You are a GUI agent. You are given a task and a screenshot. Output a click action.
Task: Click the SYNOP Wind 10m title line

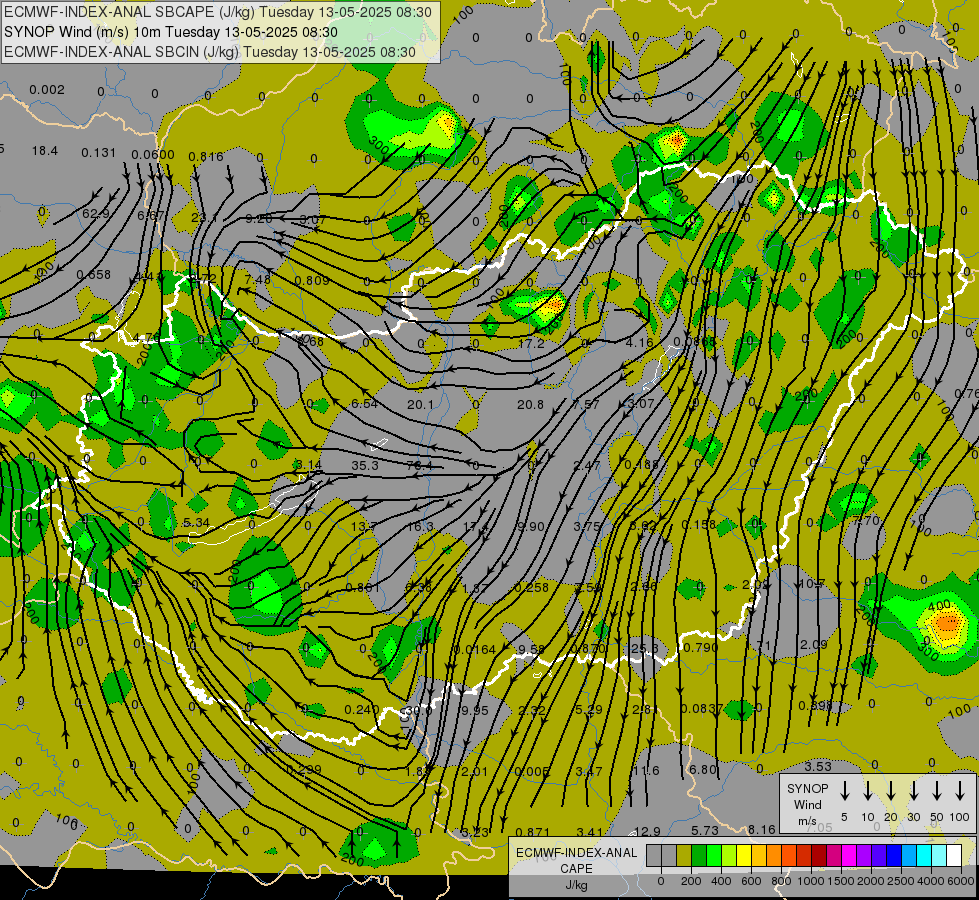170,32
